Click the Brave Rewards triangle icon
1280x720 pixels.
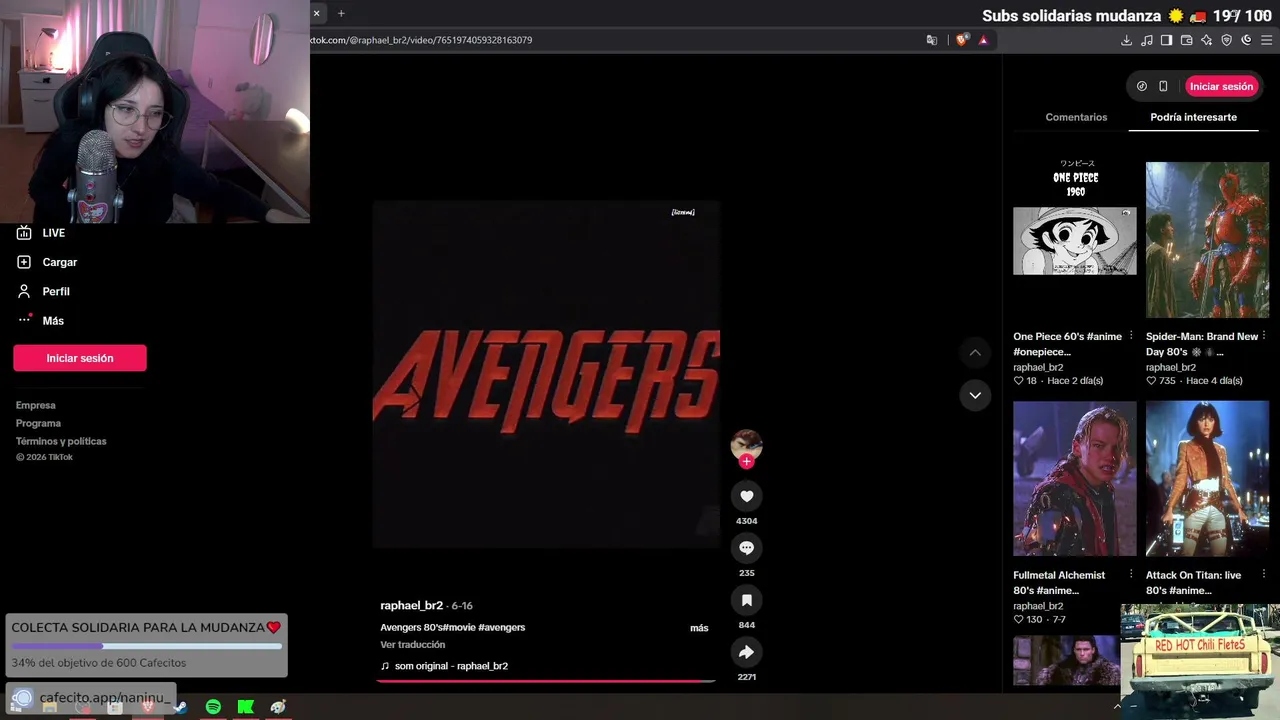[984, 40]
